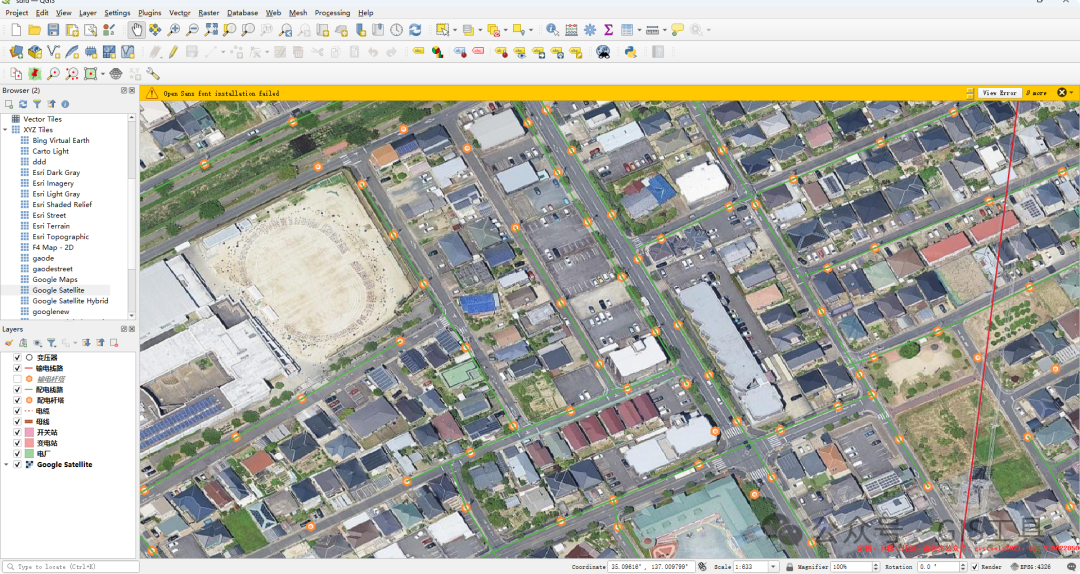The image size is (1080, 574).
Task: Collapse the Google Satellite layer expander arrow
Action: point(6,464)
